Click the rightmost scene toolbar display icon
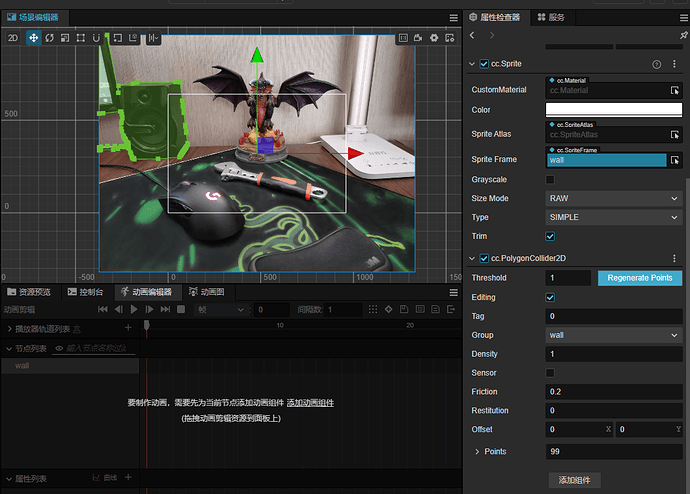Viewport: 690px width, 494px height. (x=450, y=38)
